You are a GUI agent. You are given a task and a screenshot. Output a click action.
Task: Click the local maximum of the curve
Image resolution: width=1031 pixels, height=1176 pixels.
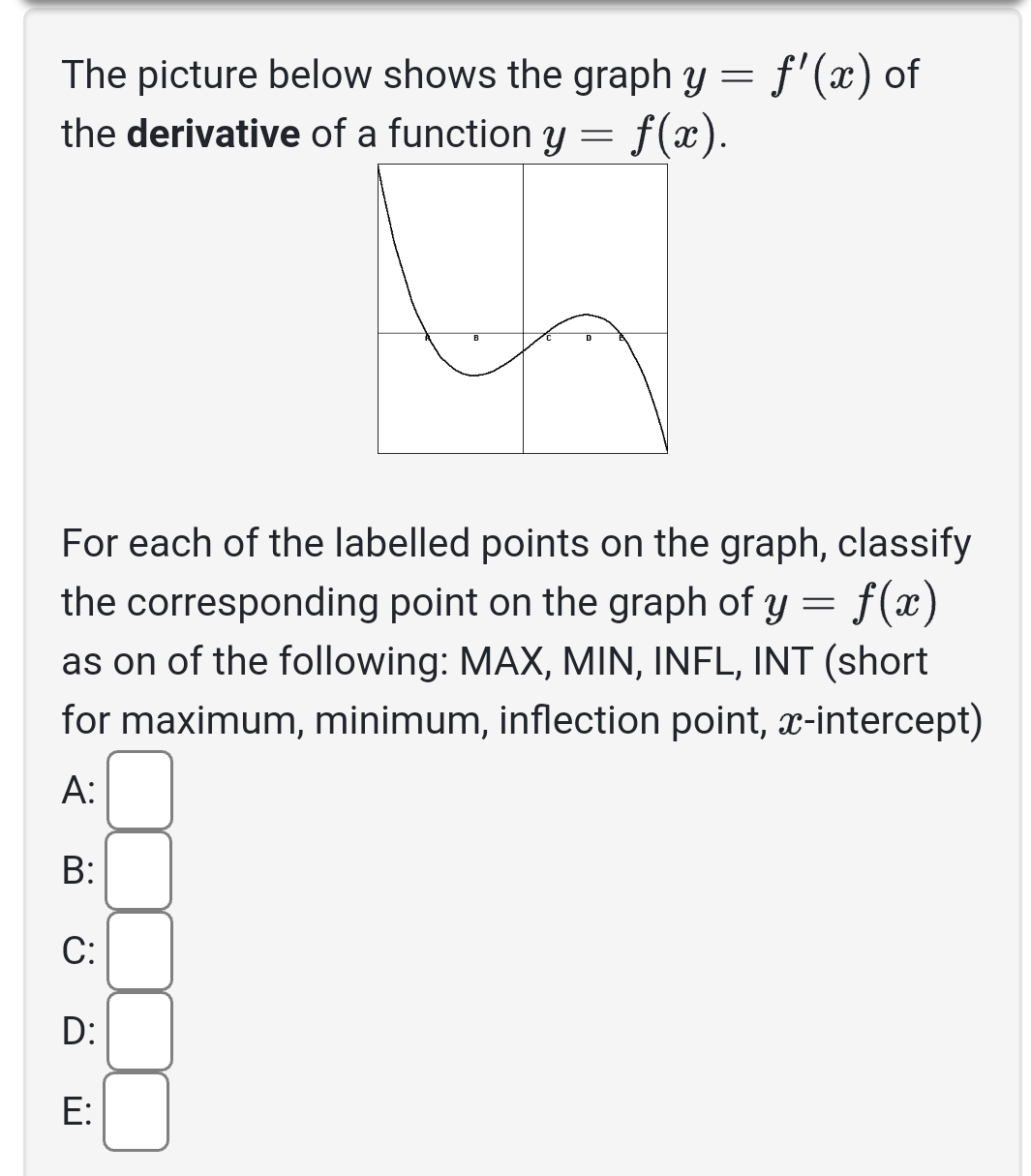tap(584, 315)
